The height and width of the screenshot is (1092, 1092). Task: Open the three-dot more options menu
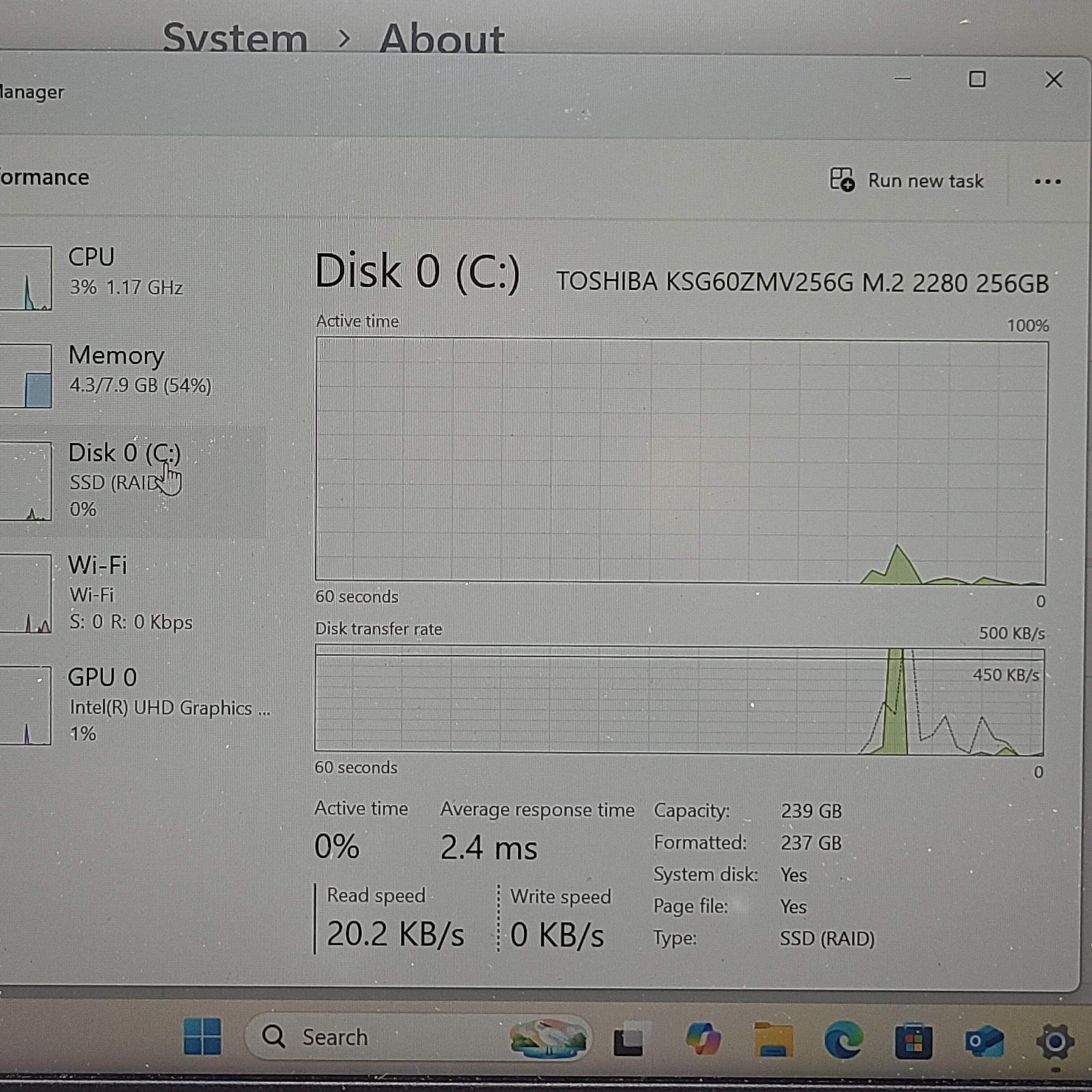[x=1047, y=182]
